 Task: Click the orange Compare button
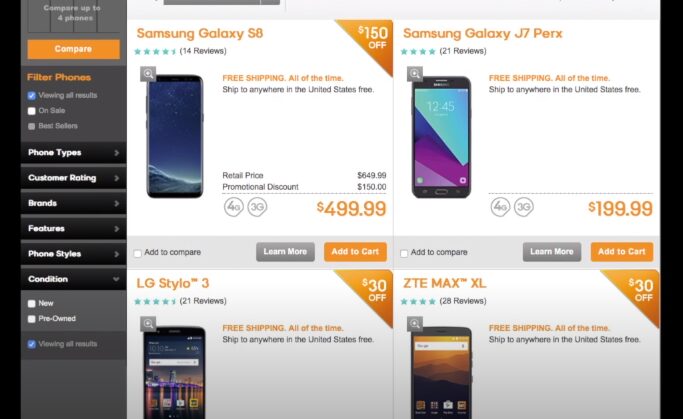(x=74, y=49)
